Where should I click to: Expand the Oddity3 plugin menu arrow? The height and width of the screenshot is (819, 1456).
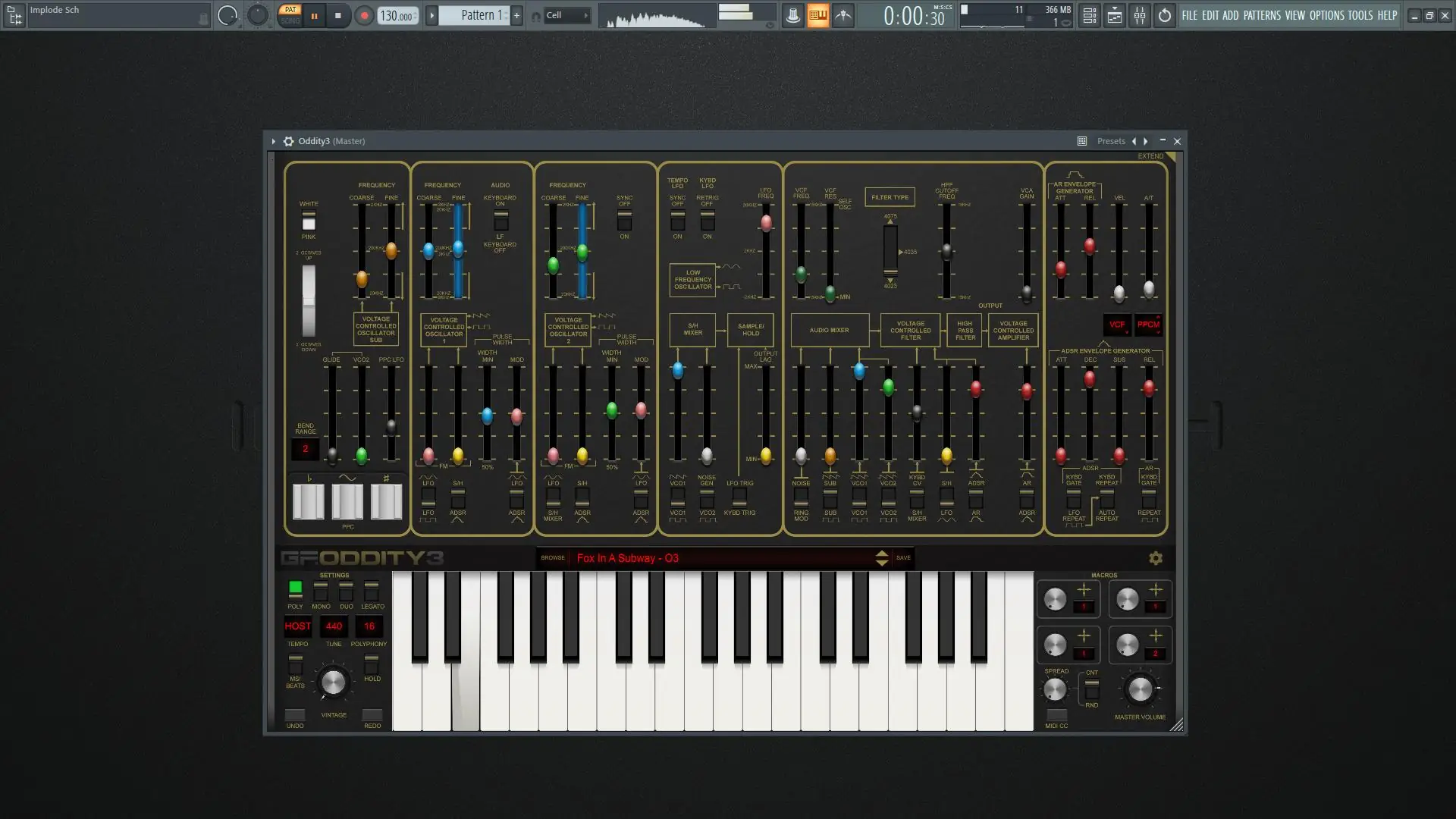pos(273,141)
